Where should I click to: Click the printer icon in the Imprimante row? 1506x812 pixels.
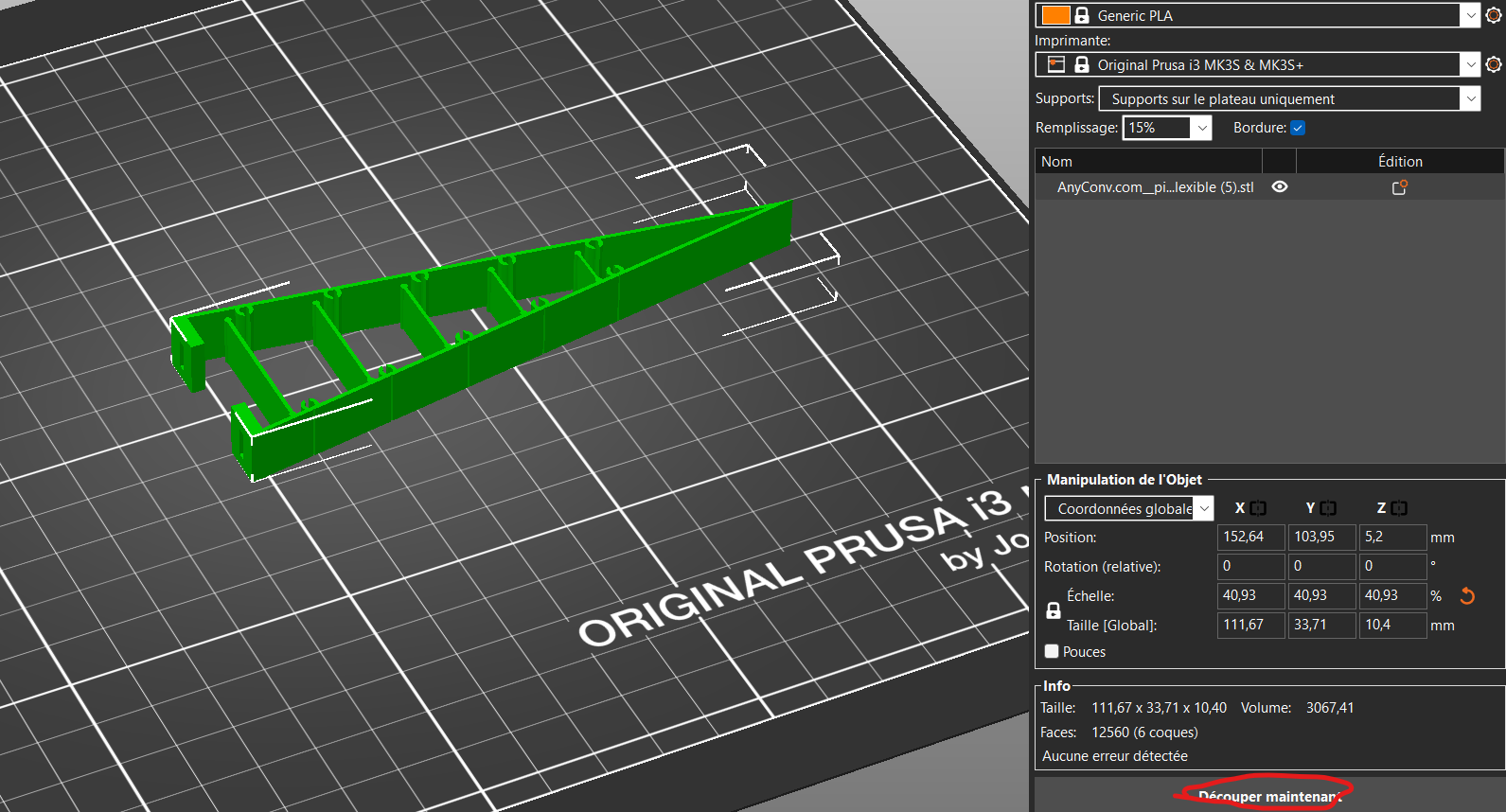pyautogui.click(x=1055, y=64)
